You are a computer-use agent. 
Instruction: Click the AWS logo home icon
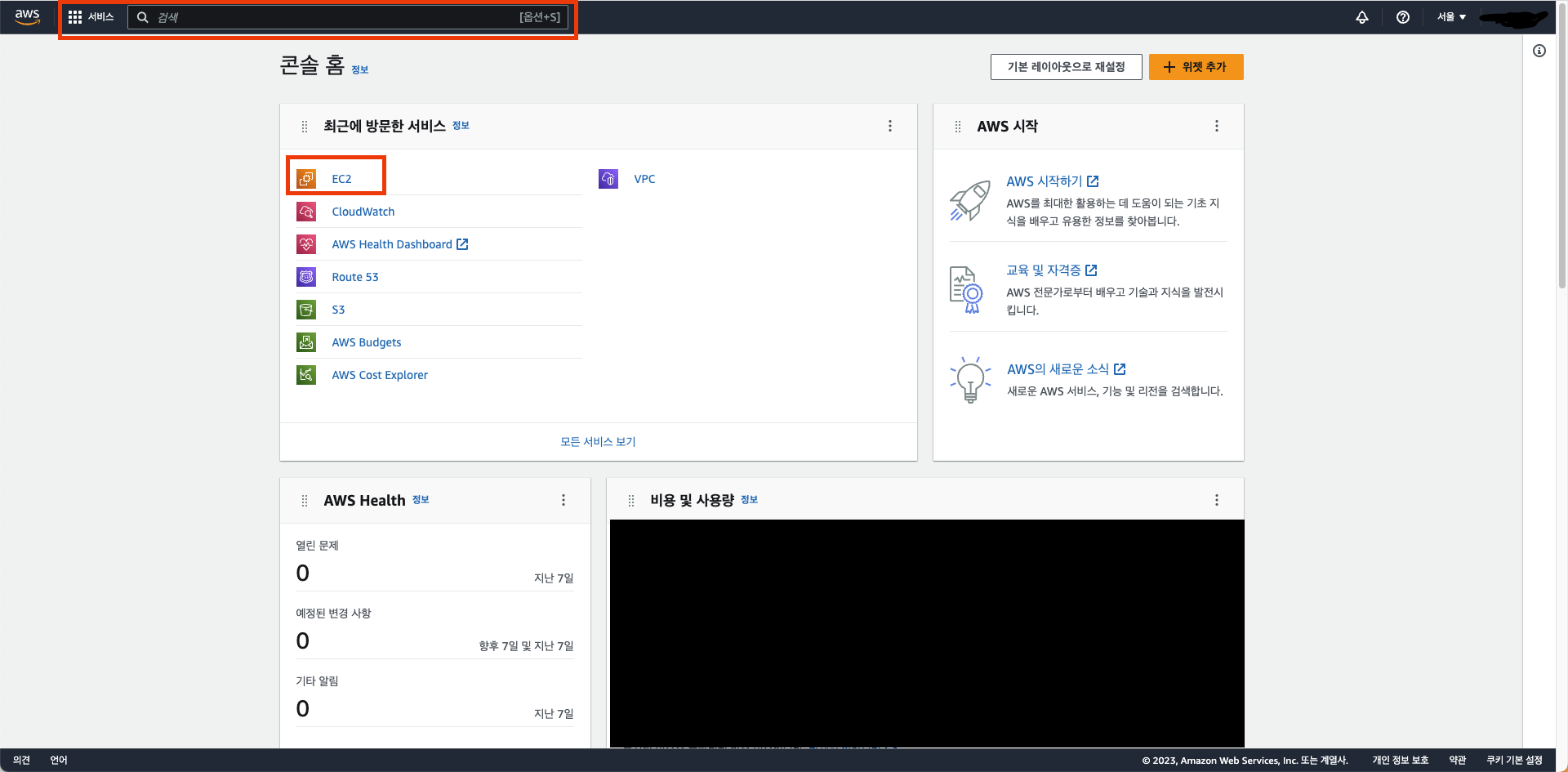coord(27,16)
